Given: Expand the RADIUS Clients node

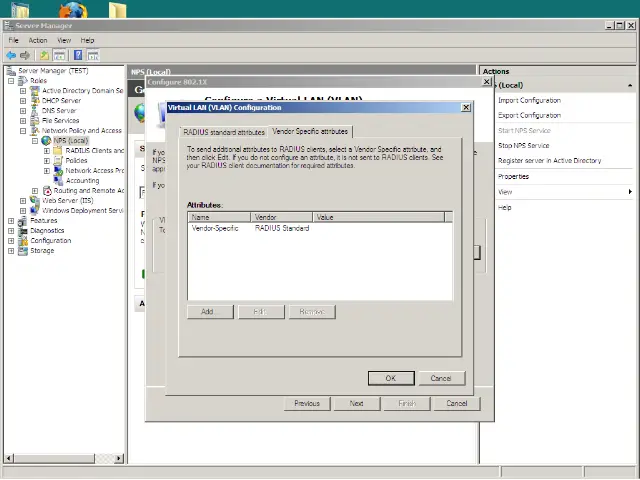Looking at the screenshot, I should click(47, 151).
